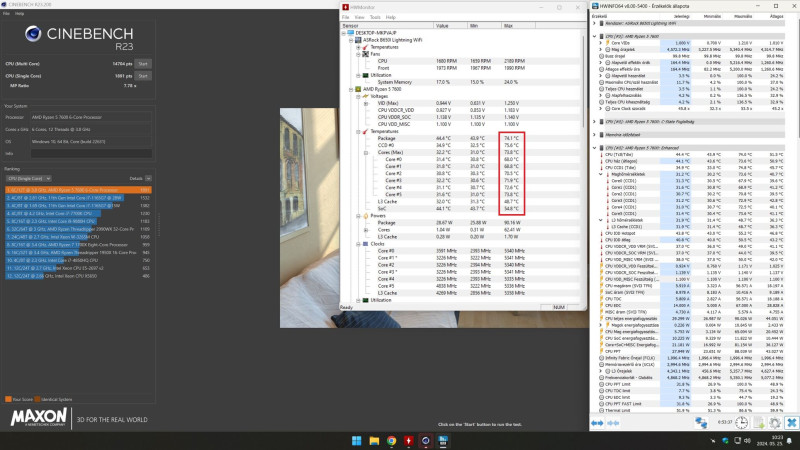
Task: Open the notification bell in system tray
Action: pos(789,441)
